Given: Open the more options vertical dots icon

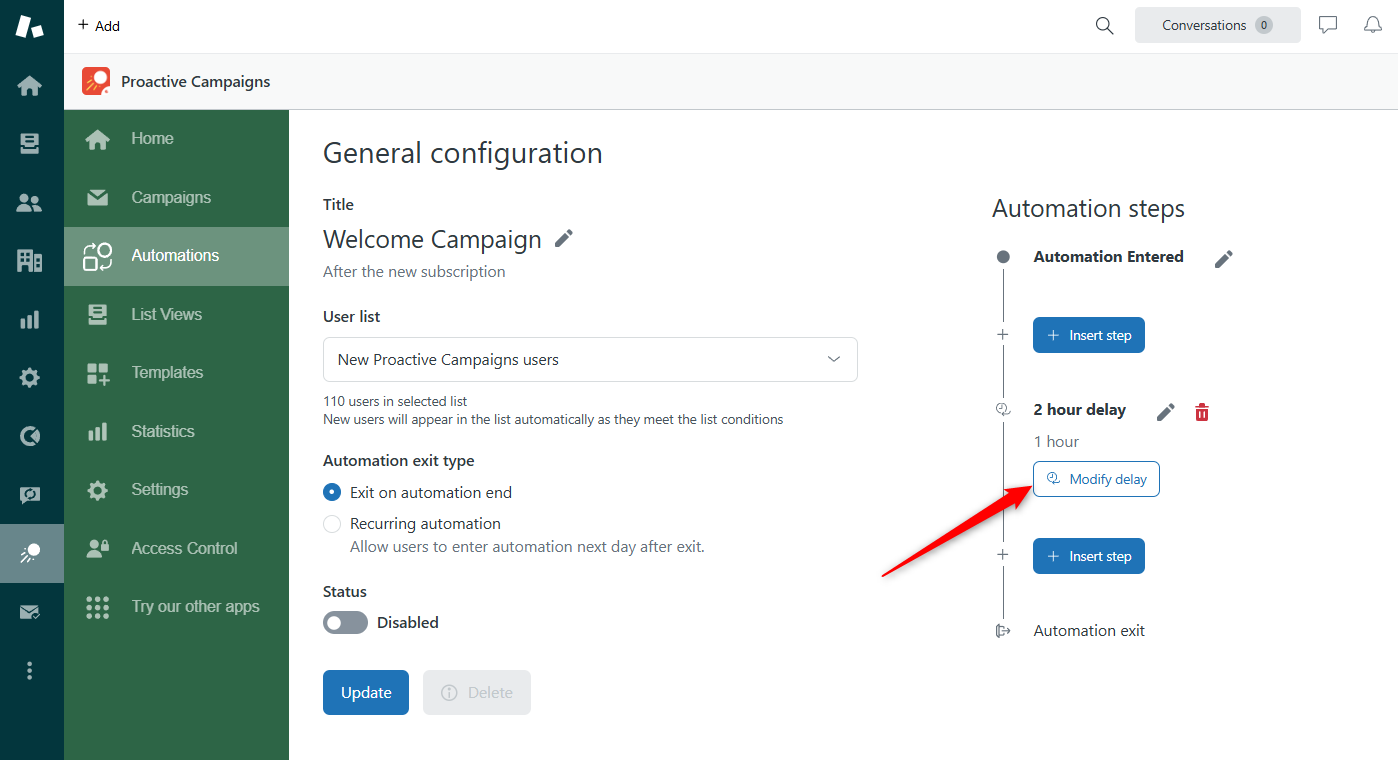Looking at the screenshot, I should pos(30,671).
